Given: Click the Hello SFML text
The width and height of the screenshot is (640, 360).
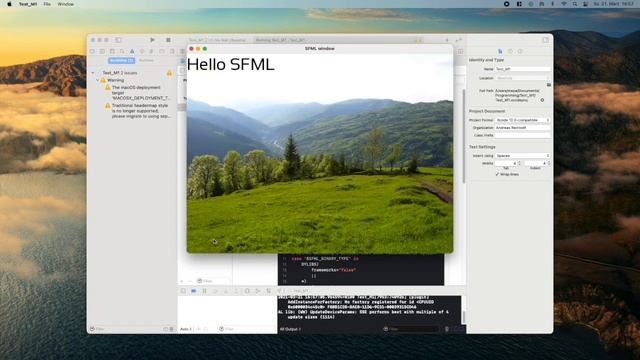Looking at the screenshot, I should pyautogui.click(x=231, y=64).
